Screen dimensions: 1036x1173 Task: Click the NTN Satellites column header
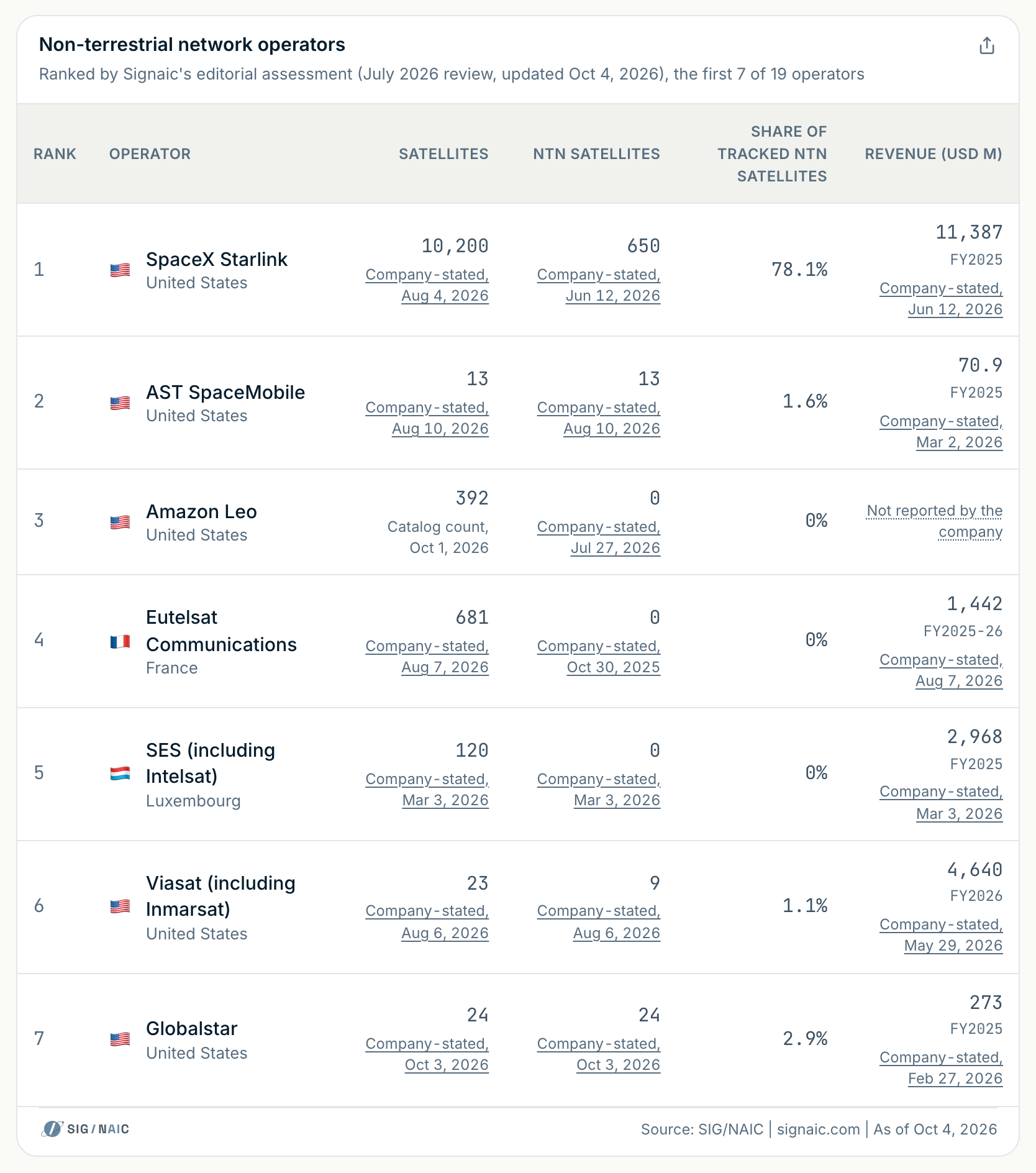596,154
